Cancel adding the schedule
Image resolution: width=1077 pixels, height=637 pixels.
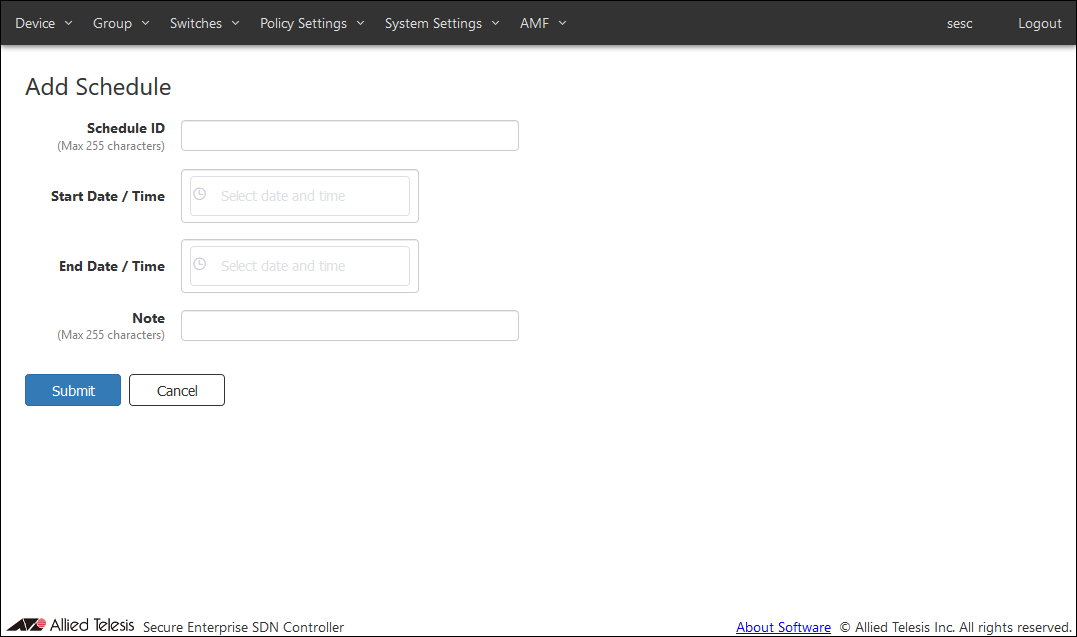click(x=177, y=390)
